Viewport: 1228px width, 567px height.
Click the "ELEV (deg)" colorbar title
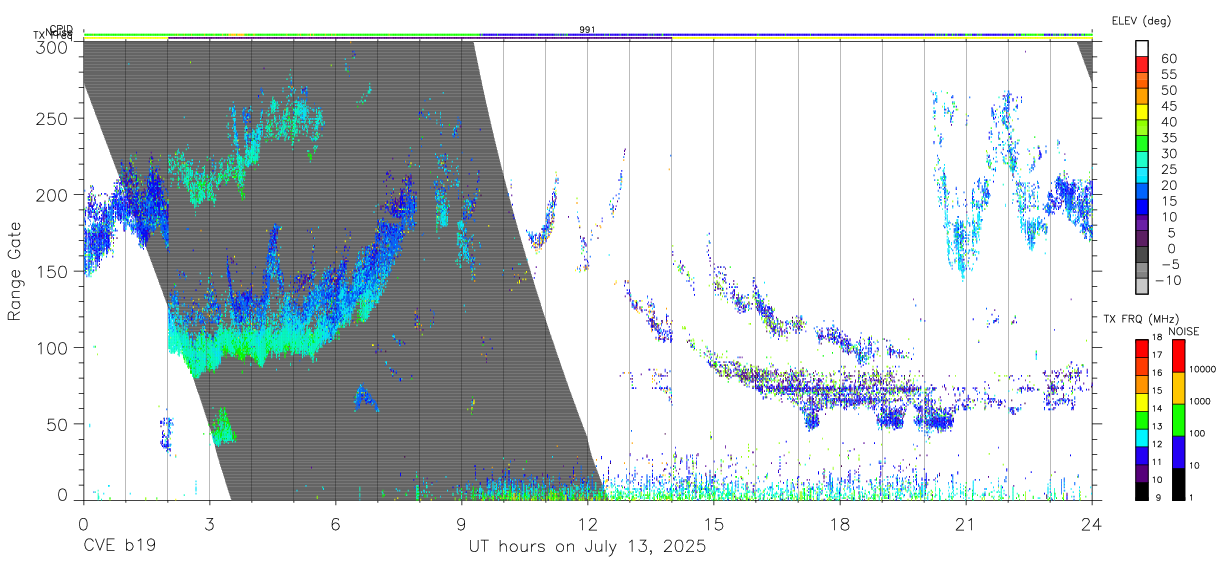[x=1141, y=20]
